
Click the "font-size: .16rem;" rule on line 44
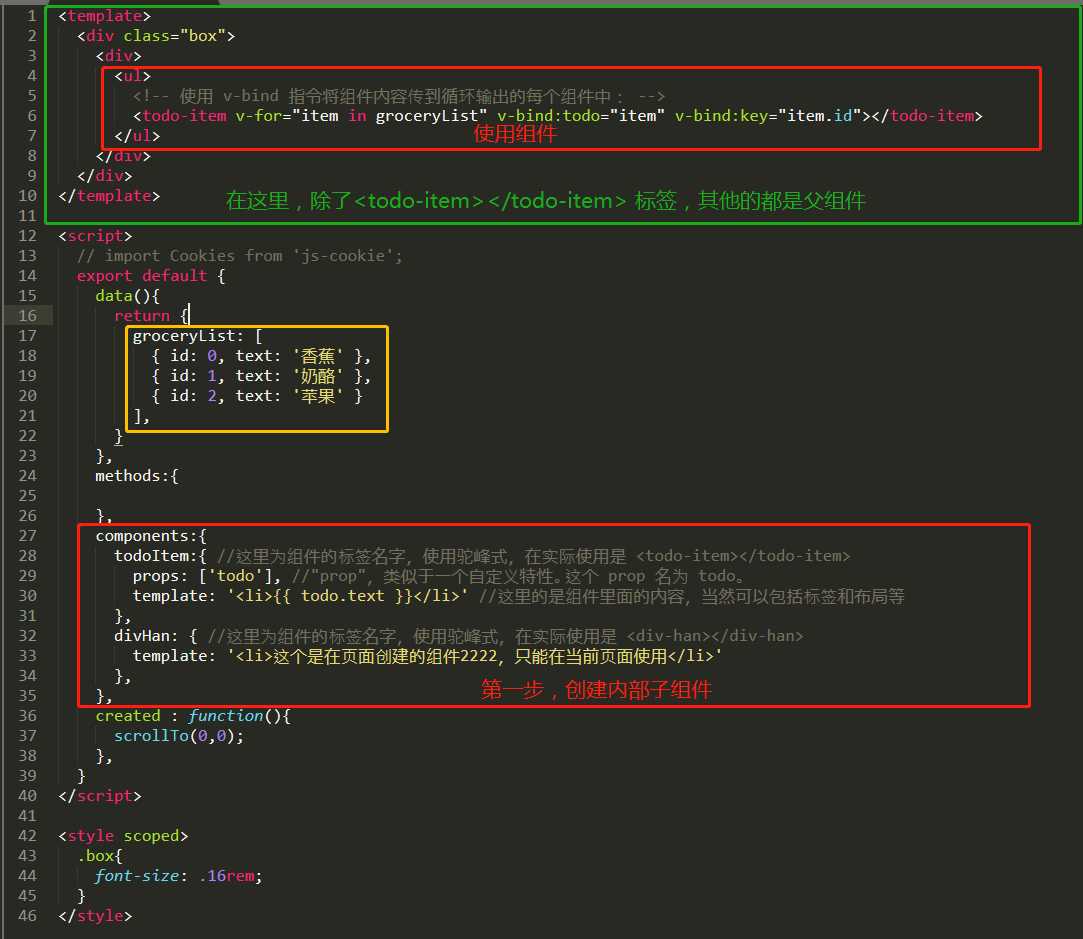pyautogui.click(x=179, y=877)
